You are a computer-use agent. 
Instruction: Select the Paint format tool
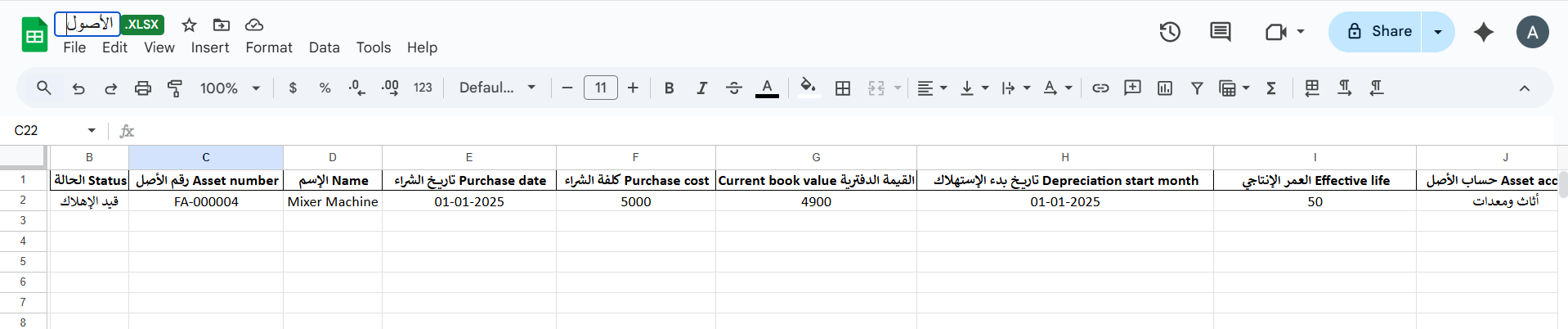[x=175, y=88]
